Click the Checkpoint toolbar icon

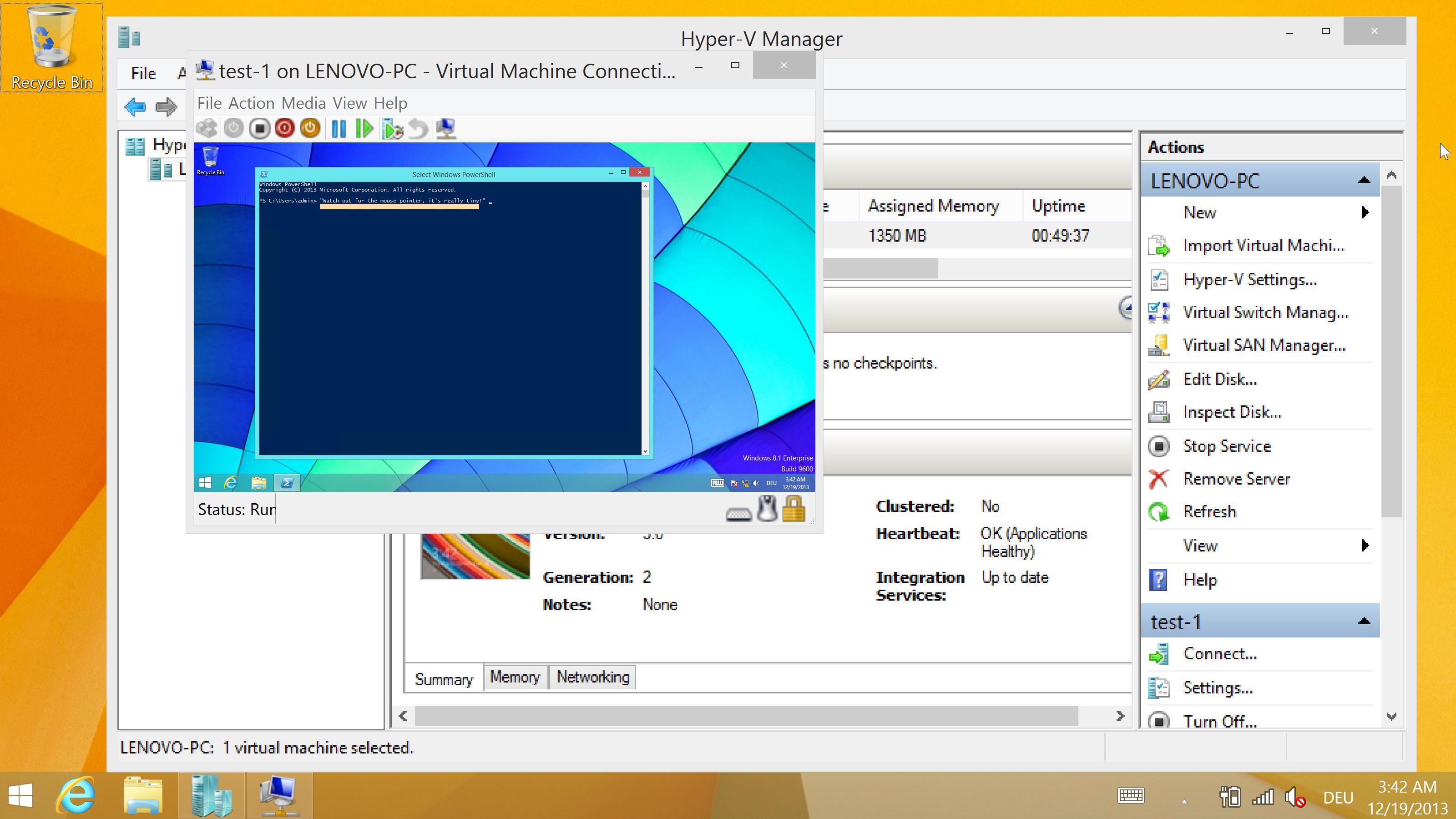point(392,128)
